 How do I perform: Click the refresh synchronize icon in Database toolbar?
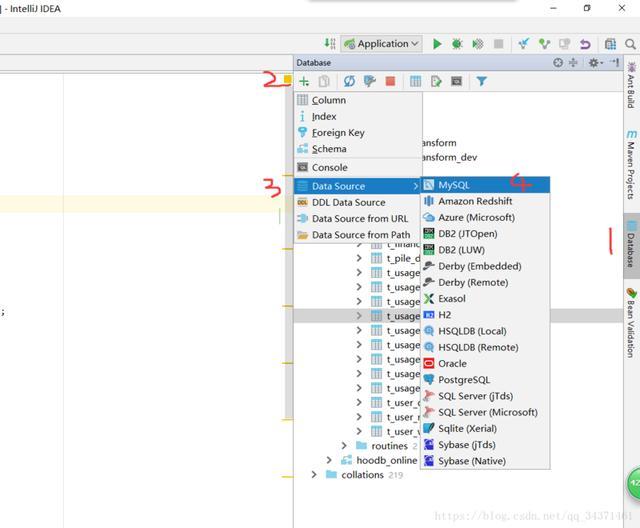point(350,81)
